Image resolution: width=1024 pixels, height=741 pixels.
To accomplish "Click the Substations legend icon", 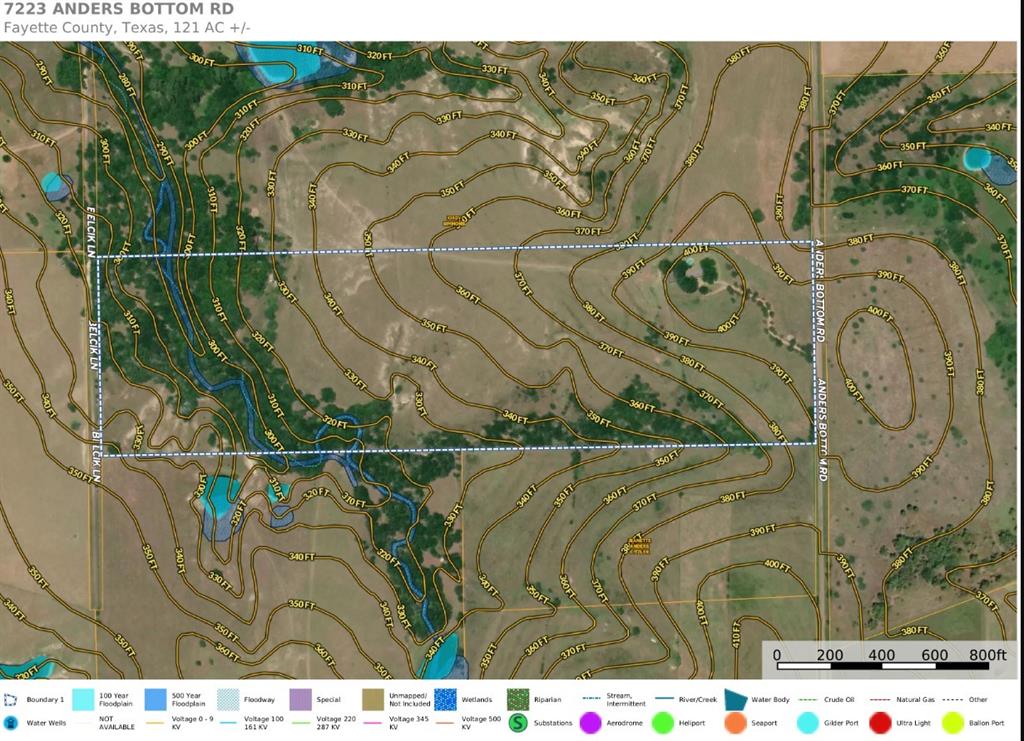I will [x=518, y=722].
